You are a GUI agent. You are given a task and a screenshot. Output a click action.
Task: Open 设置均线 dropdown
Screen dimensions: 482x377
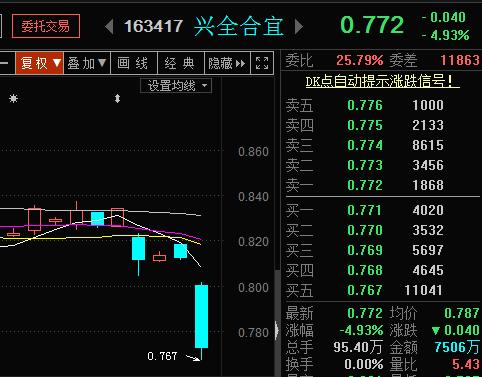pyautogui.click(x=176, y=86)
